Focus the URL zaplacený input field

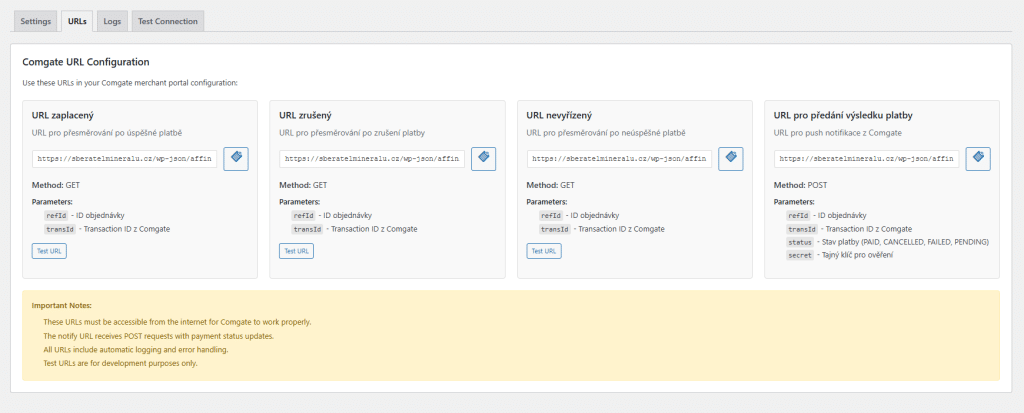point(125,159)
